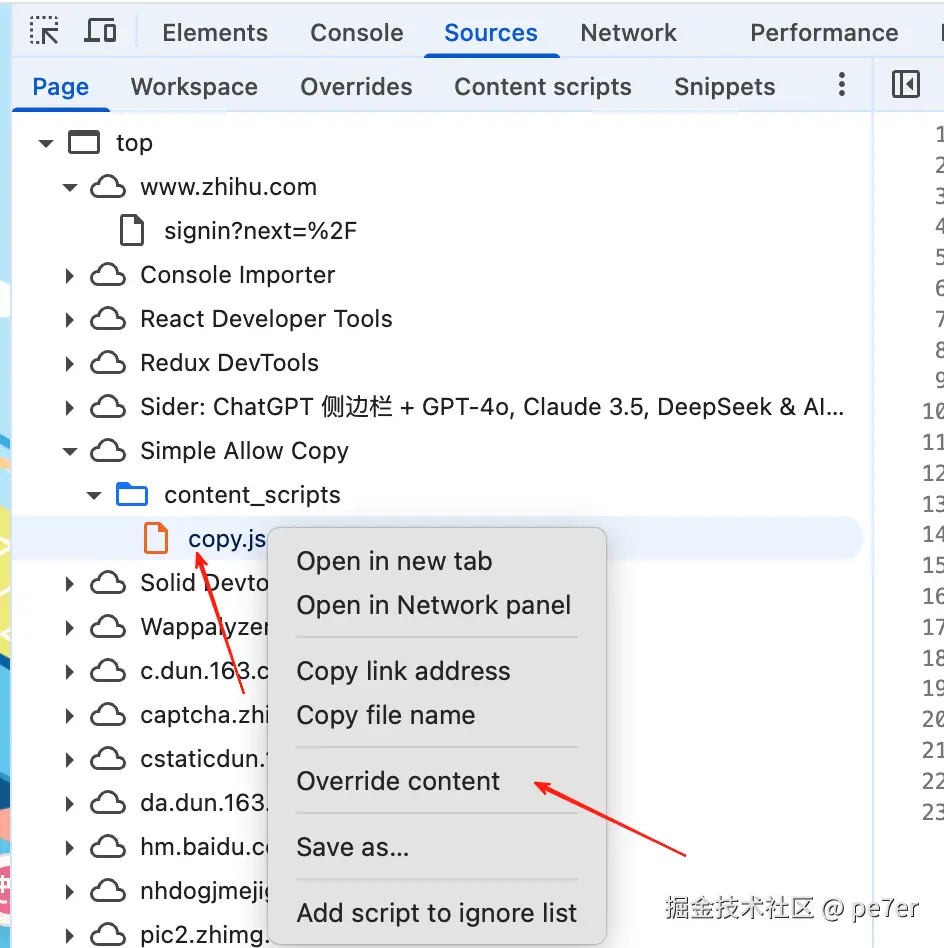The height and width of the screenshot is (948, 944).
Task: Expand the Console Importer node
Action: pos(70,276)
